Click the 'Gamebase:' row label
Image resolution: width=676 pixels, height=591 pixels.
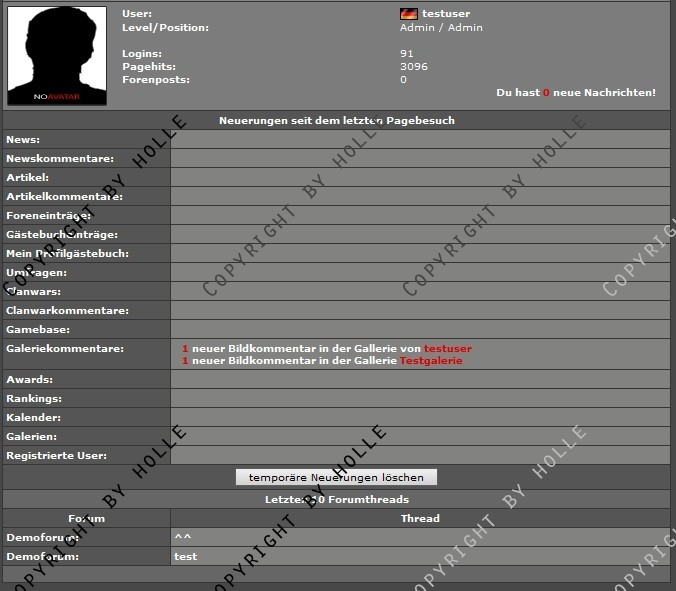coord(38,329)
